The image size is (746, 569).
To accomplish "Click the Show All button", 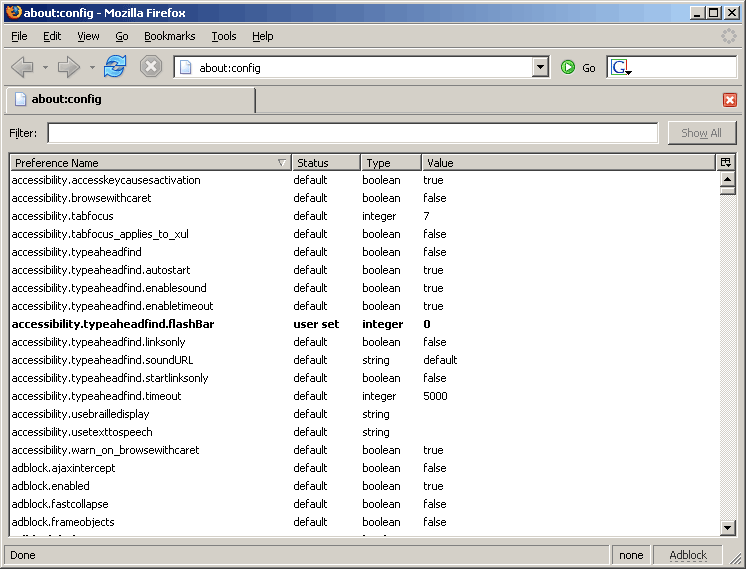I will 701,133.
